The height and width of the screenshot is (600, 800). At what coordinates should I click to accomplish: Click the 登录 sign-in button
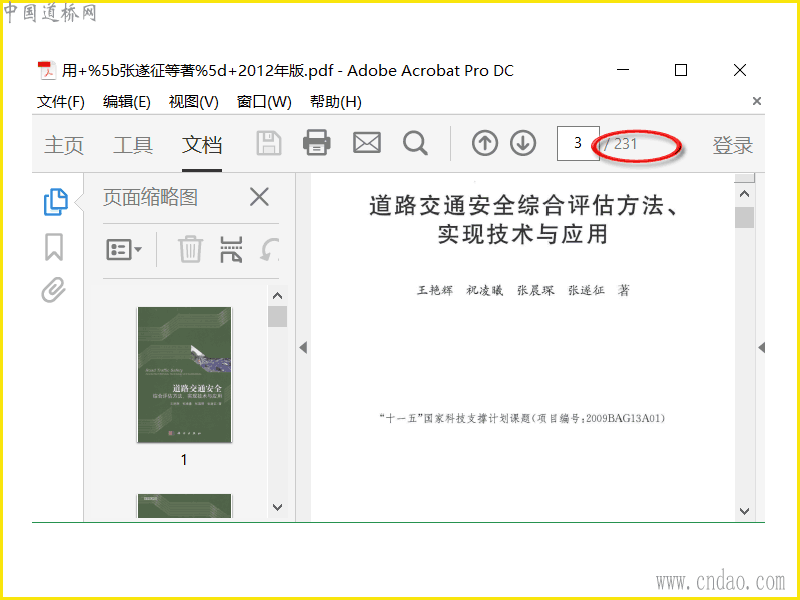point(733,145)
